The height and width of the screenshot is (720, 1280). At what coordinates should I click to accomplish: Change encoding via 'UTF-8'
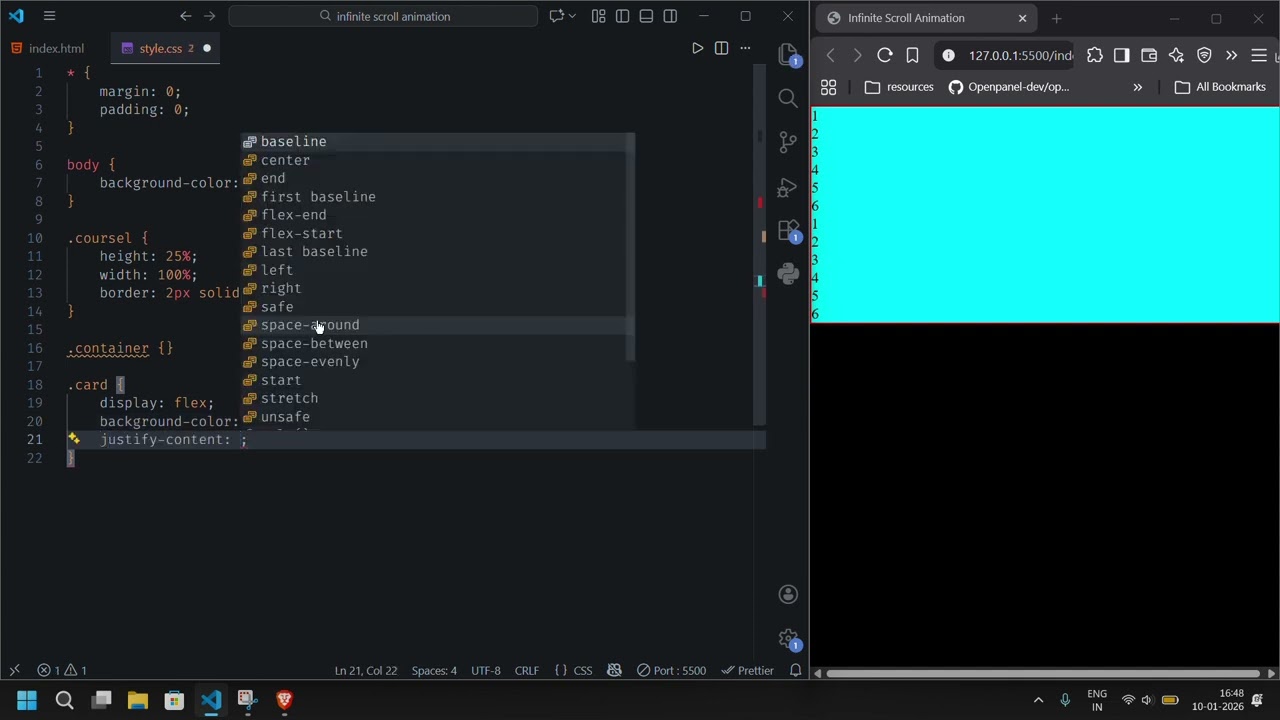coord(485,670)
